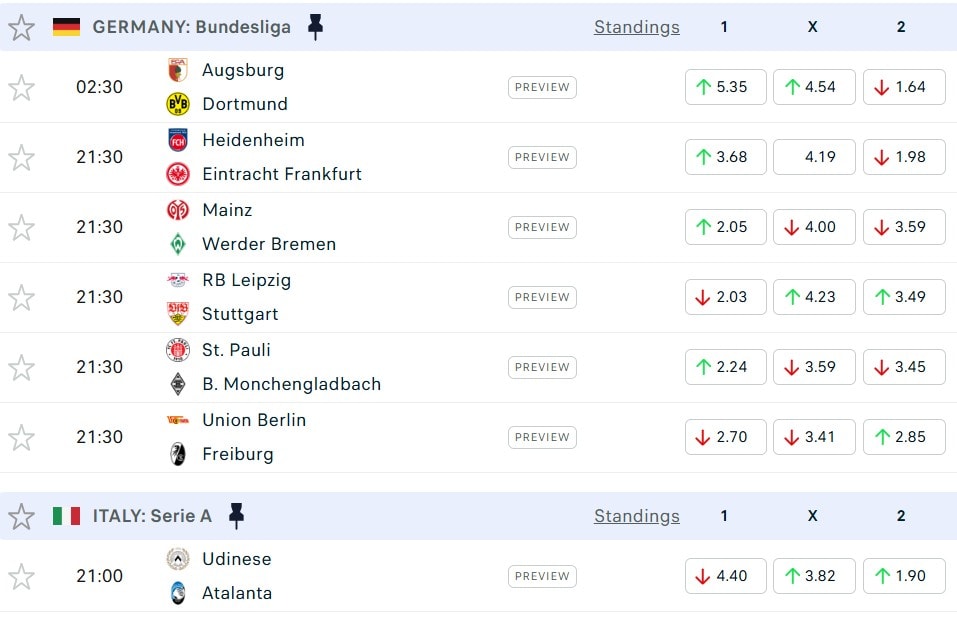Star the Germany Bundesliga league header
This screenshot has height=618, width=957.
(x=21, y=27)
